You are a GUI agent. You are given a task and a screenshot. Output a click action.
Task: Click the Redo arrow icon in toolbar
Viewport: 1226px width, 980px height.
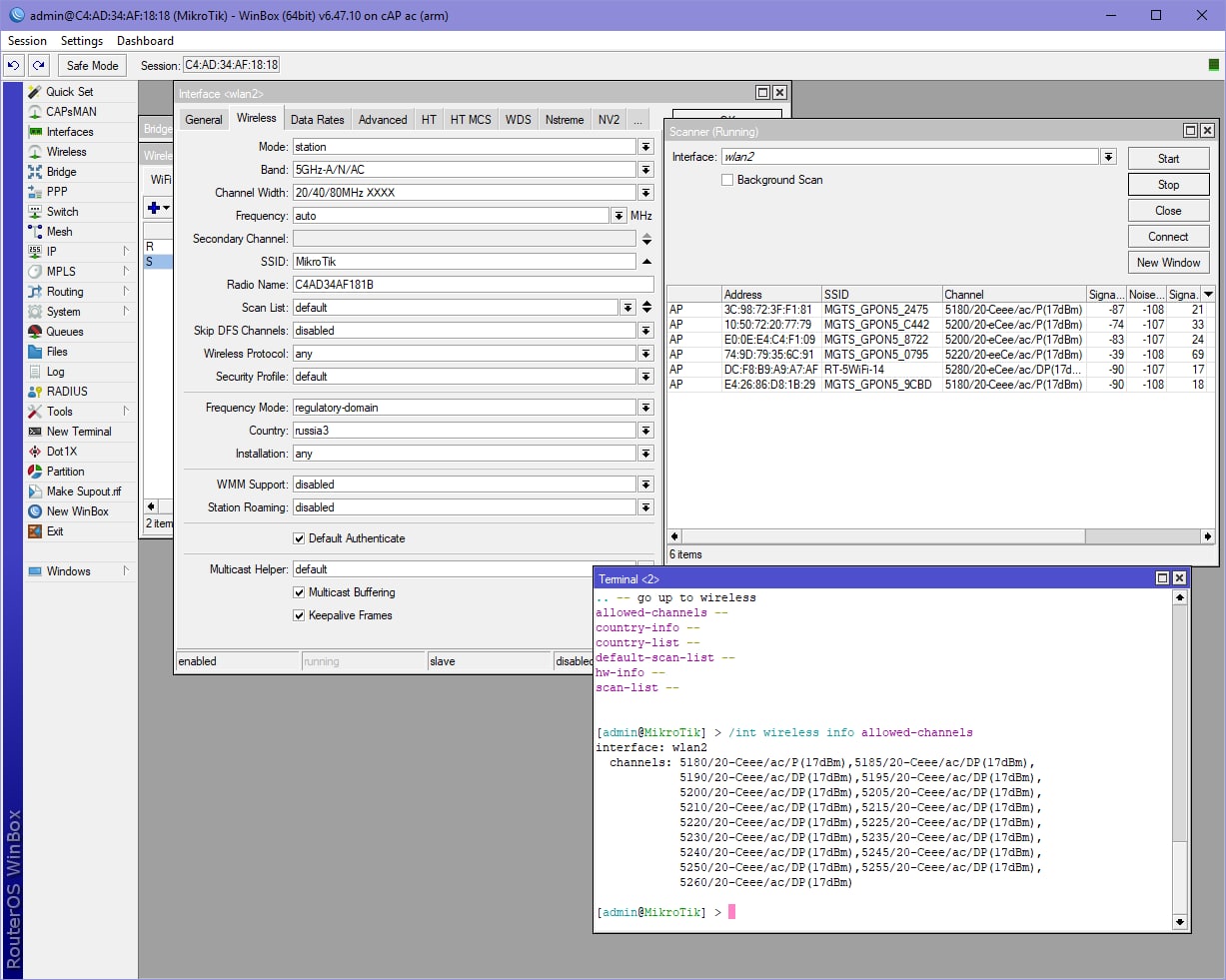[x=38, y=65]
